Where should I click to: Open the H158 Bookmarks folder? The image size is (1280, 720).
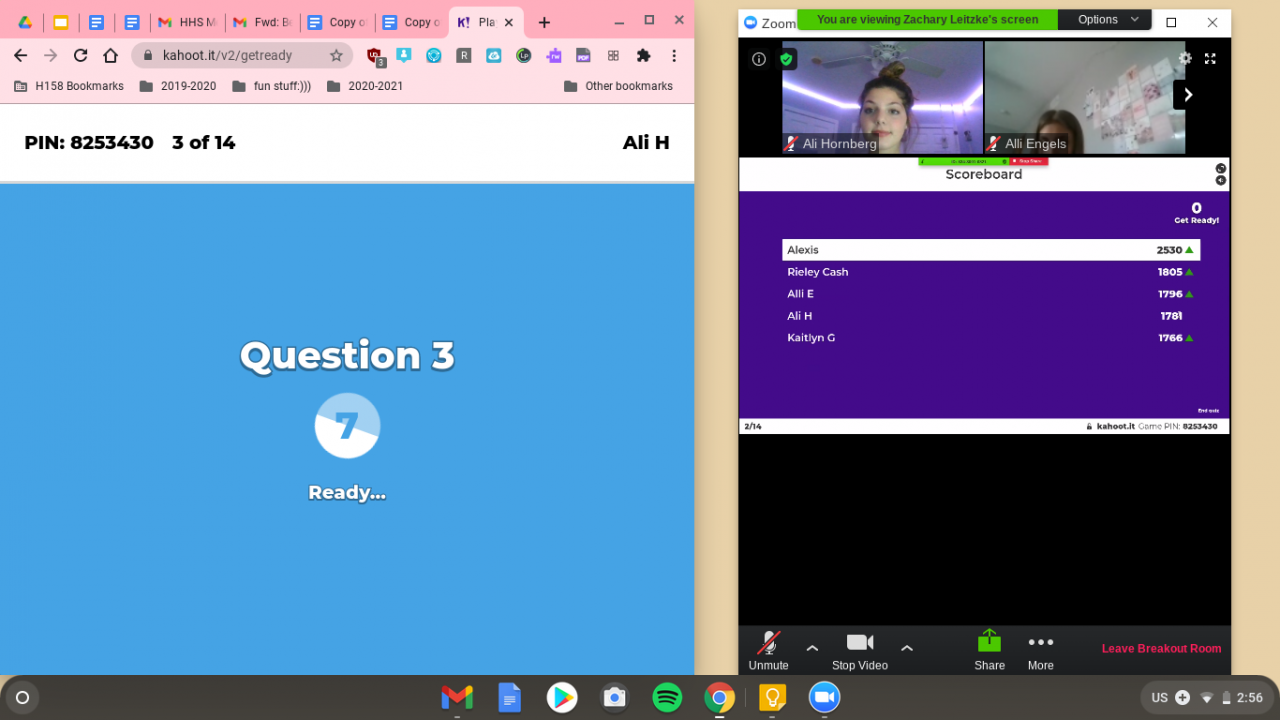[x=69, y=86]
